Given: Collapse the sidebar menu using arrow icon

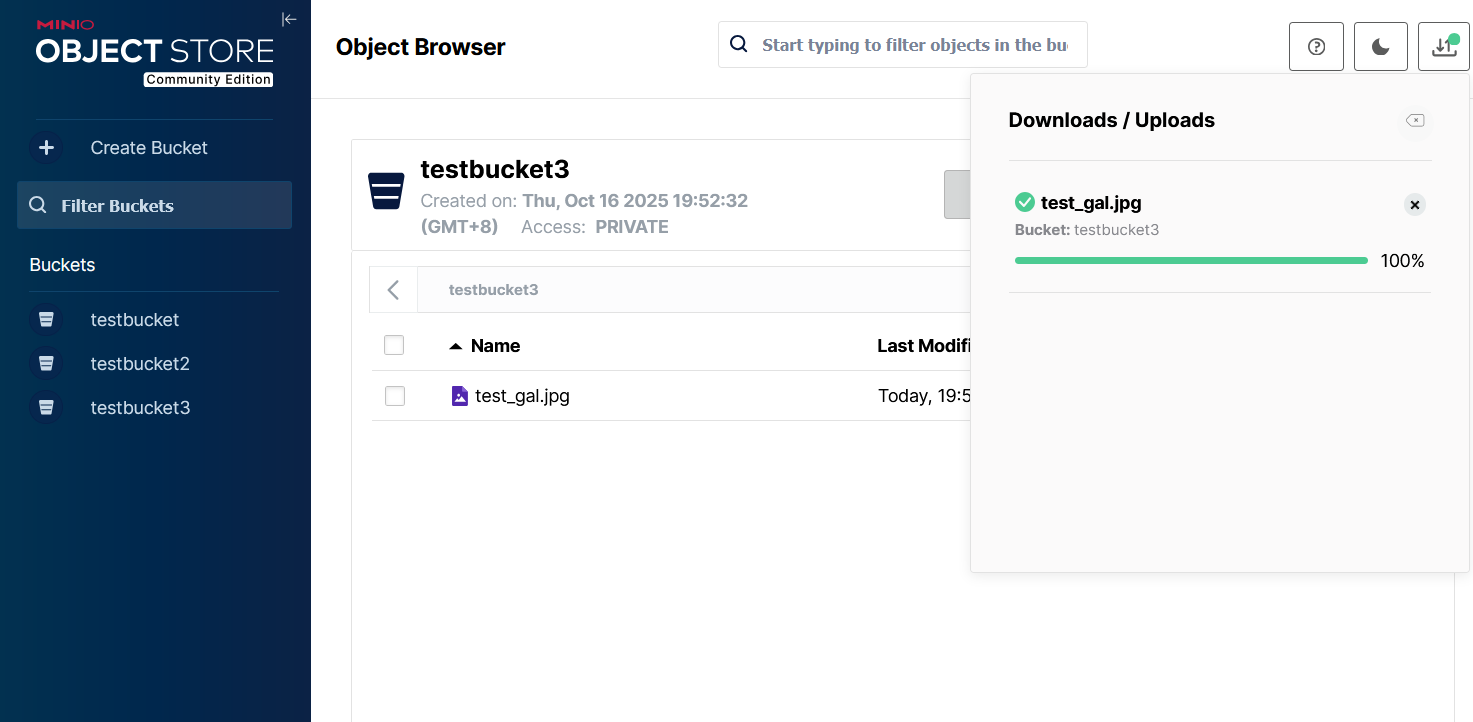Looking at the screenshot, I should [289, 19].
